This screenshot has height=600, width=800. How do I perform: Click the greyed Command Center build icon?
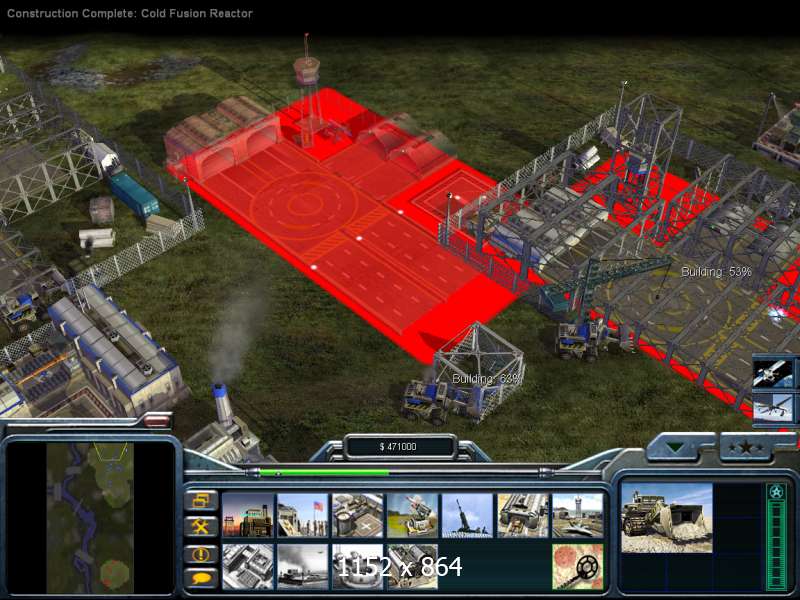247,566
